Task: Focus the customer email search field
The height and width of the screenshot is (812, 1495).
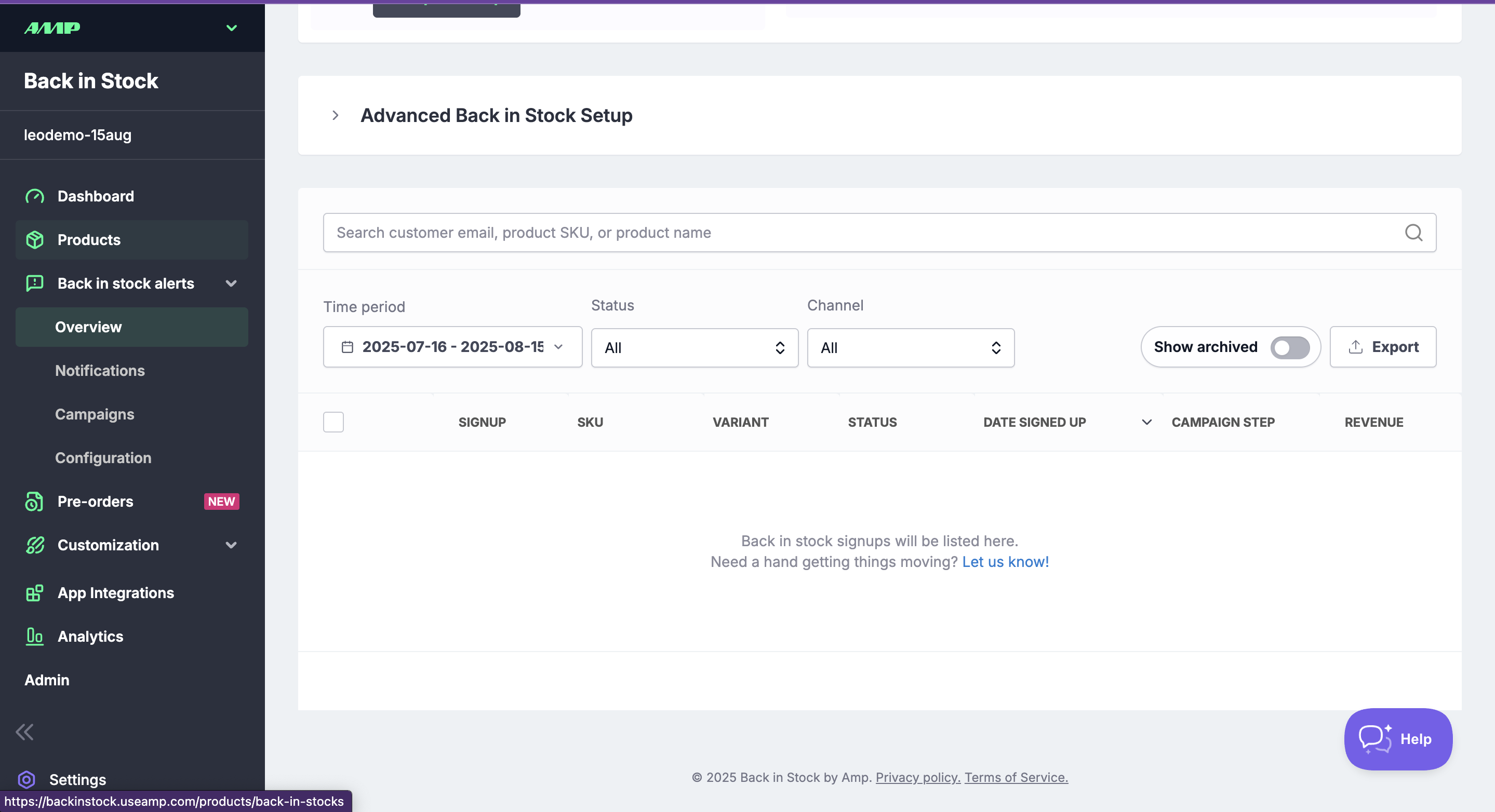Action: (x=879, y=233)
